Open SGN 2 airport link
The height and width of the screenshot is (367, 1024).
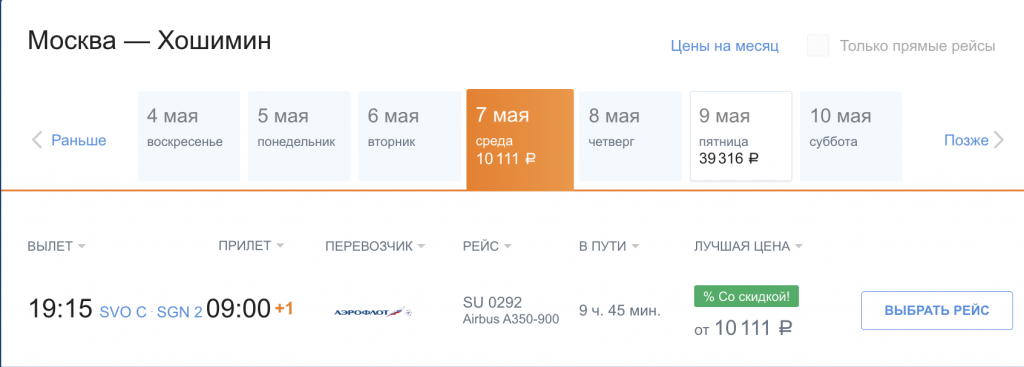click(x=180, y=312)
